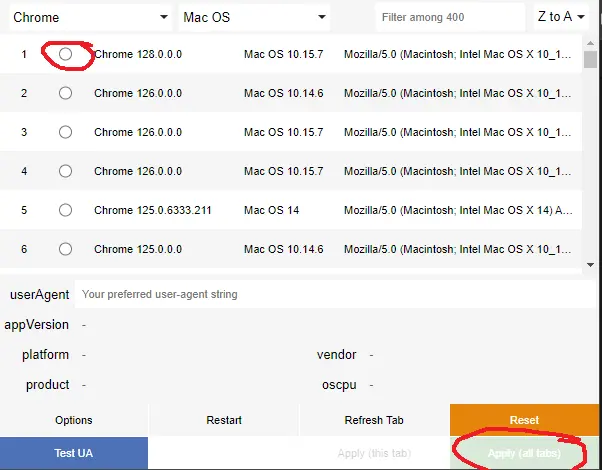Click the Apply (this tab) button
The height and width of the screenshot is (470, 602).
pyautogui.click(x=374, y=453)
